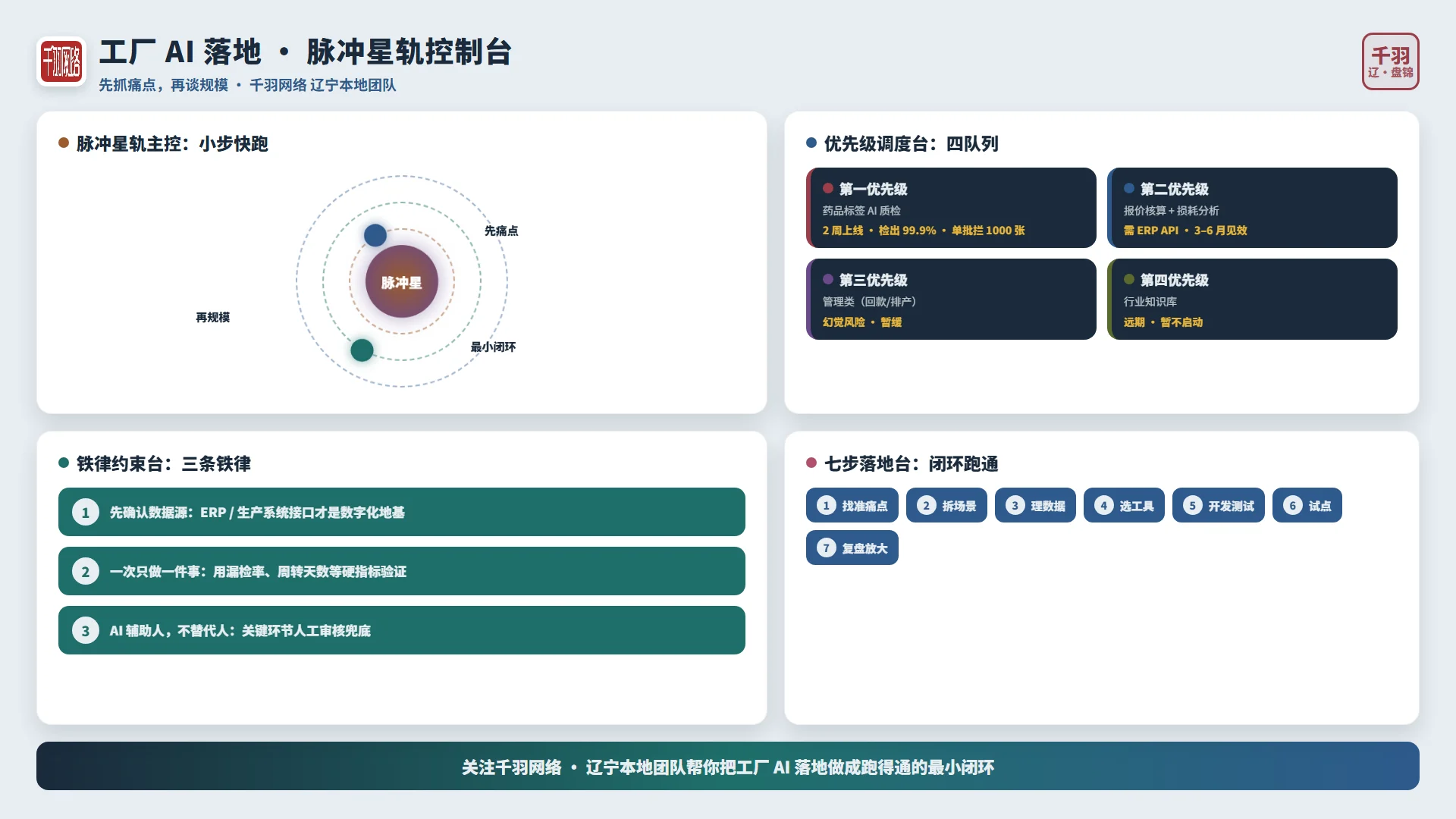Image resolution: width=1456 pixels, height=819 pixels.
Task: Select step chip 复盘放大
Action: [x=852, y=548]
